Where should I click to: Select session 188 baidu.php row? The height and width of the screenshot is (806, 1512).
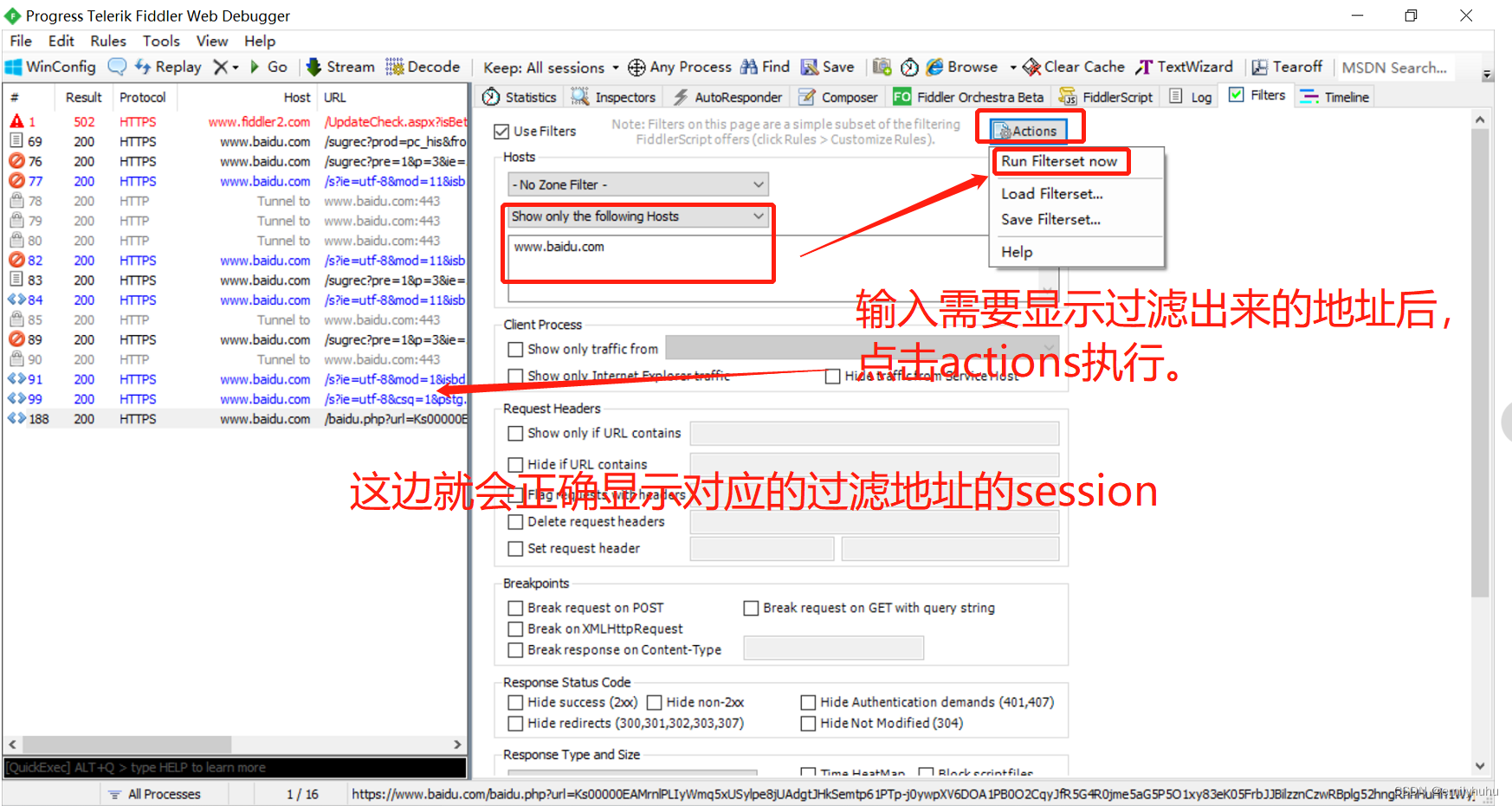(236, 419)
